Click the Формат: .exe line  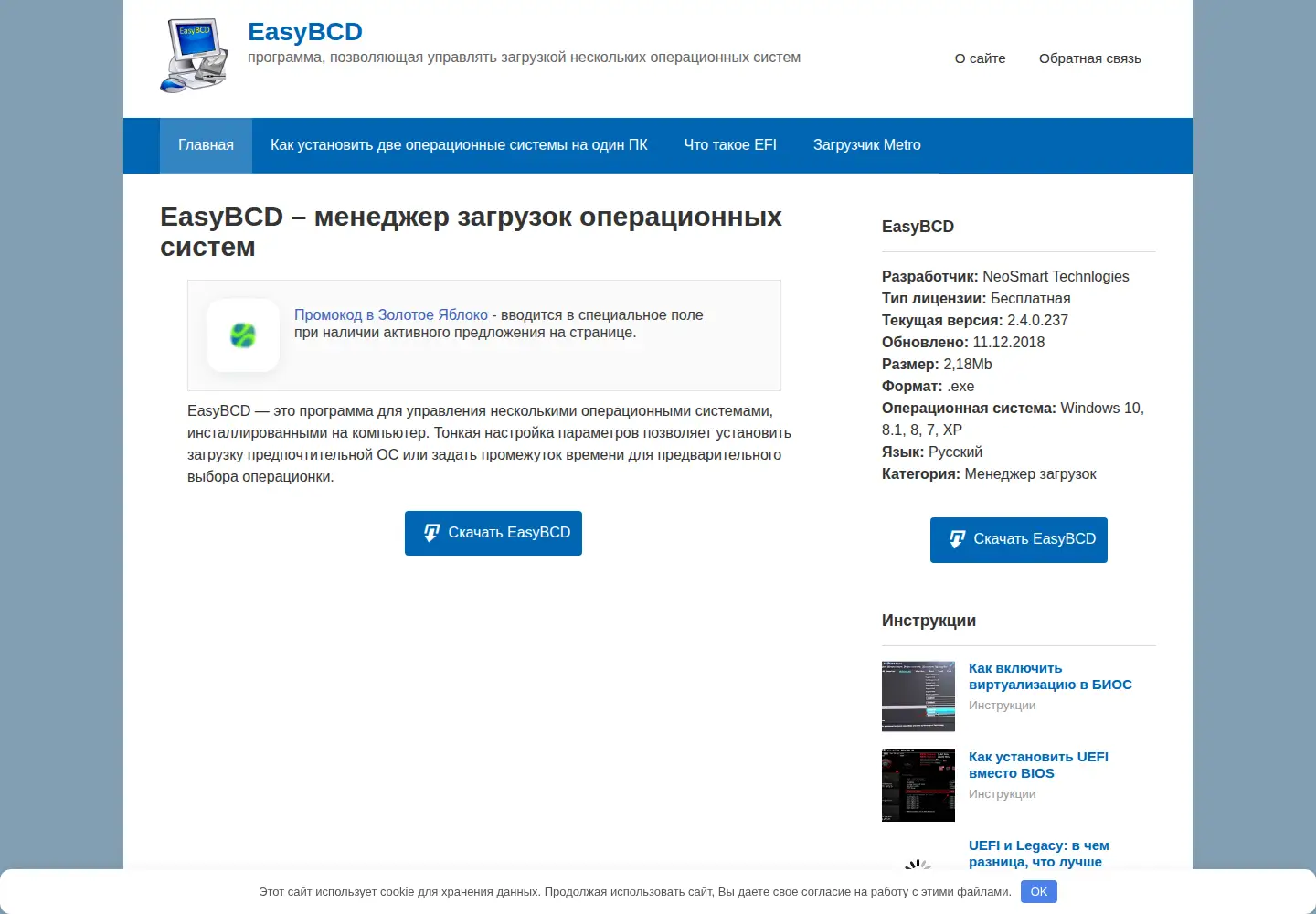(928, 387)
